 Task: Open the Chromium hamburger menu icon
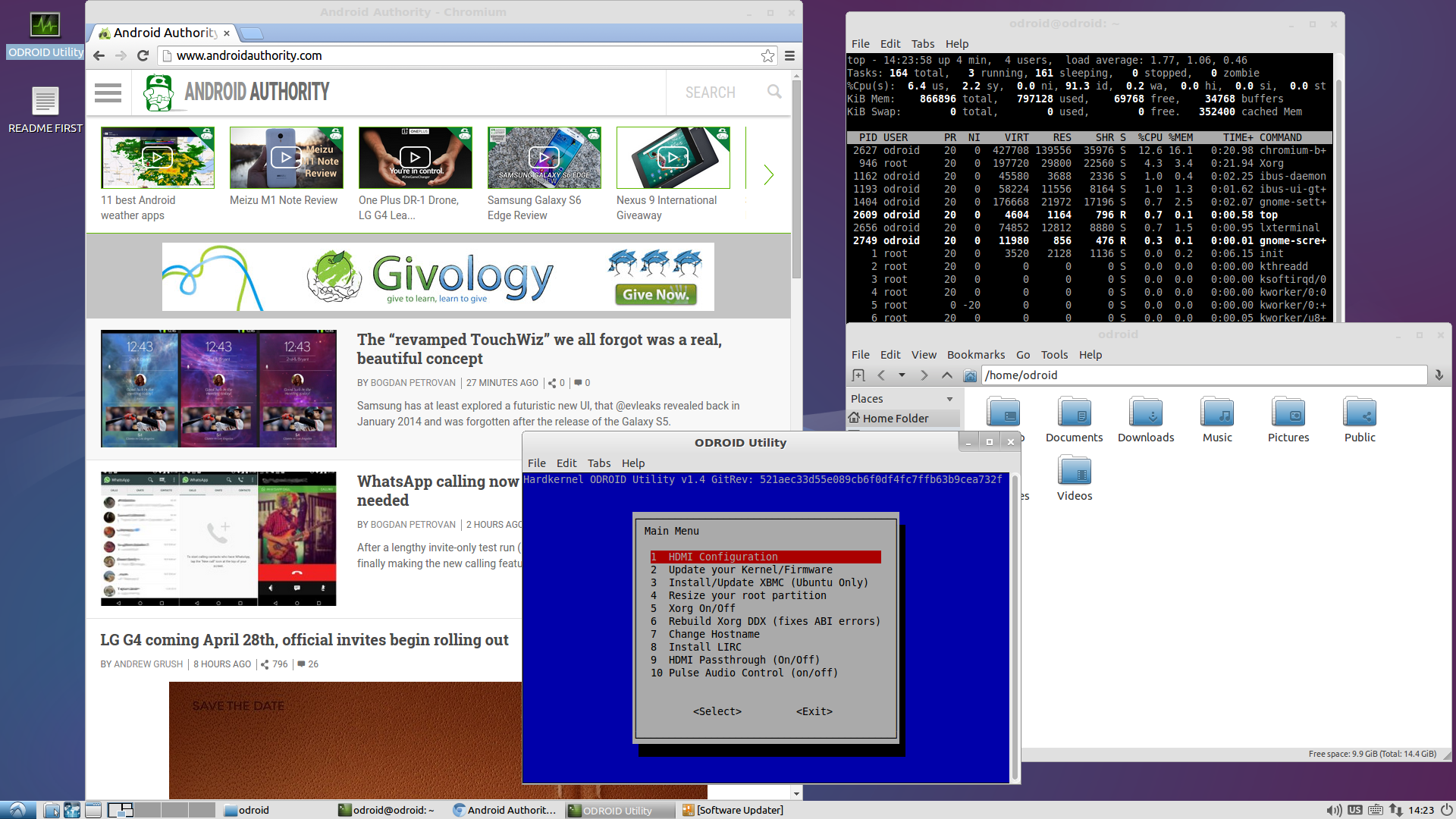tap(789, 55)
